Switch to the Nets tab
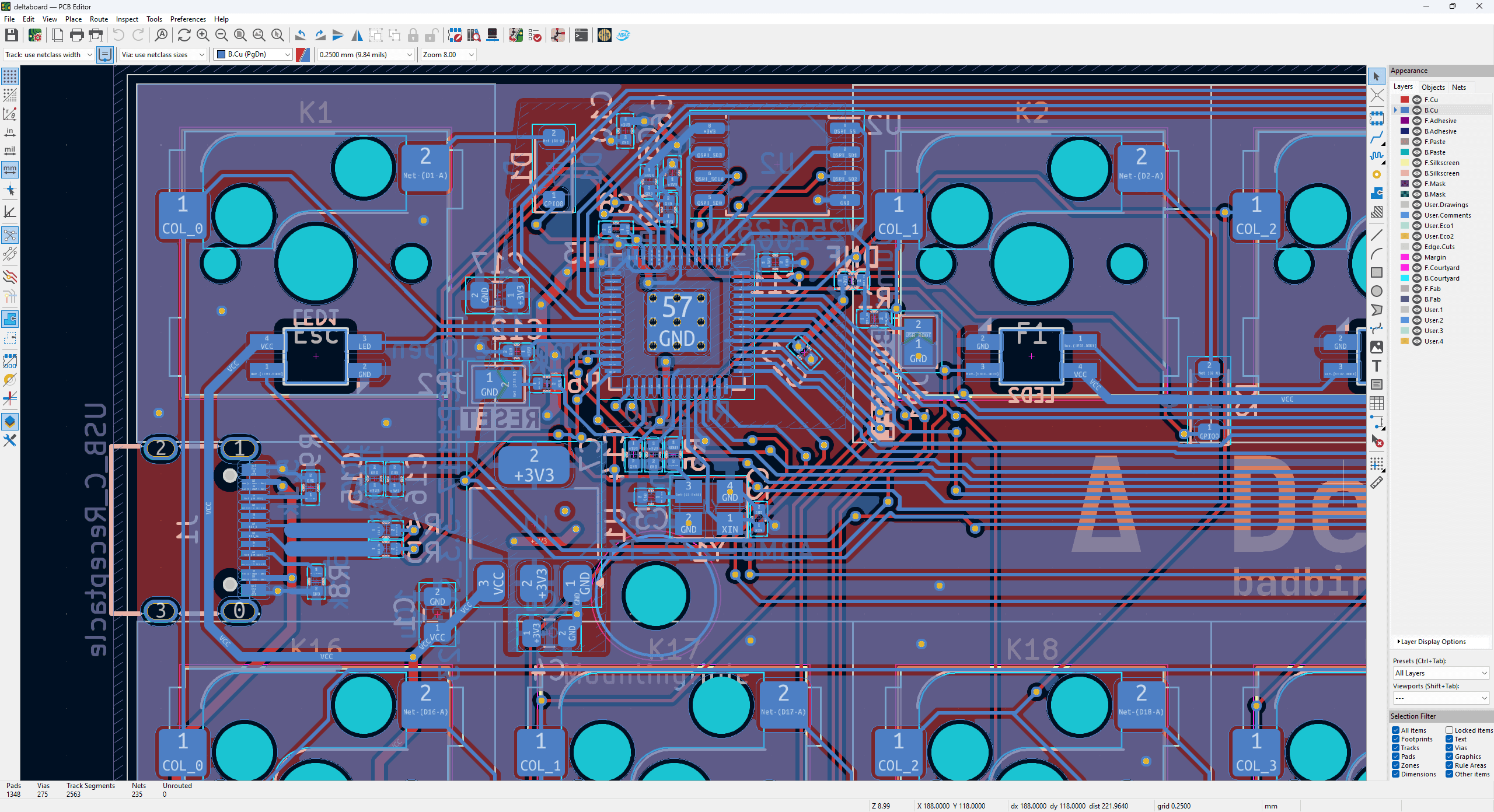1494x812 pixels. pyautogui.click(x=1458, y=87)
